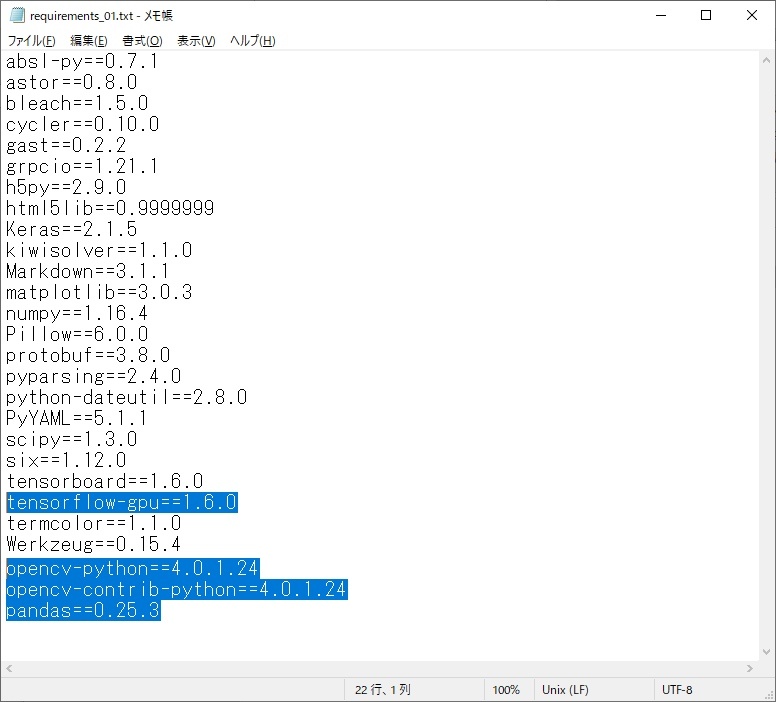The image size is (776, 702).
Task: Open the ヘルプ(H) menu
Action: pyautogui.click(x=252, y=41)
